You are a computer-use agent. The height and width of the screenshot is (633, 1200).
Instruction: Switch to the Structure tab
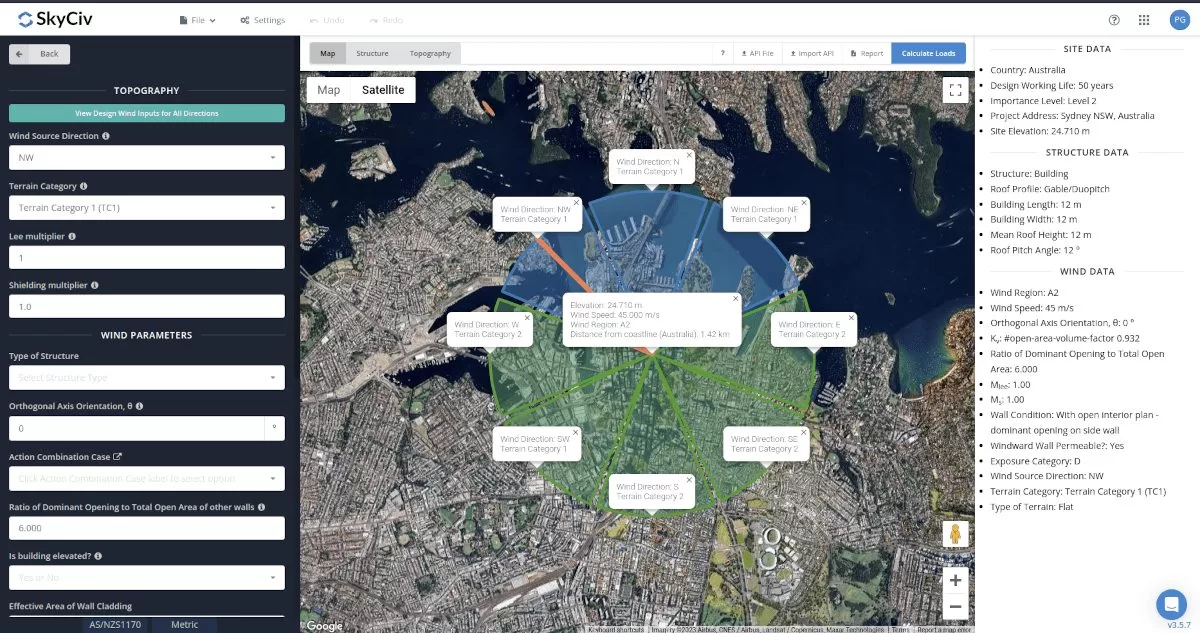tap(372, 53)
